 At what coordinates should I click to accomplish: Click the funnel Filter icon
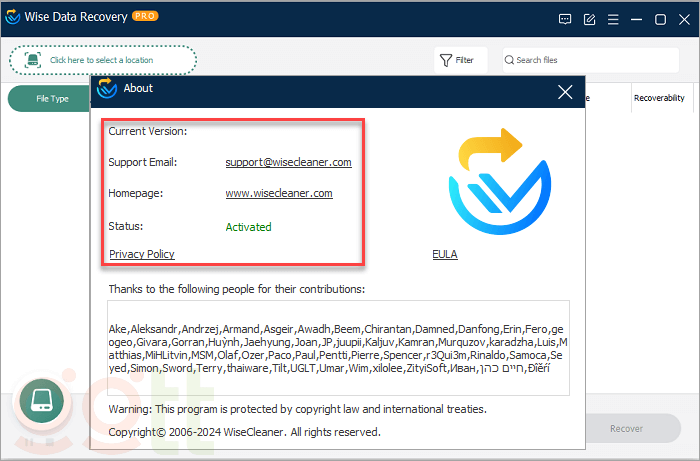click(446, 60)
